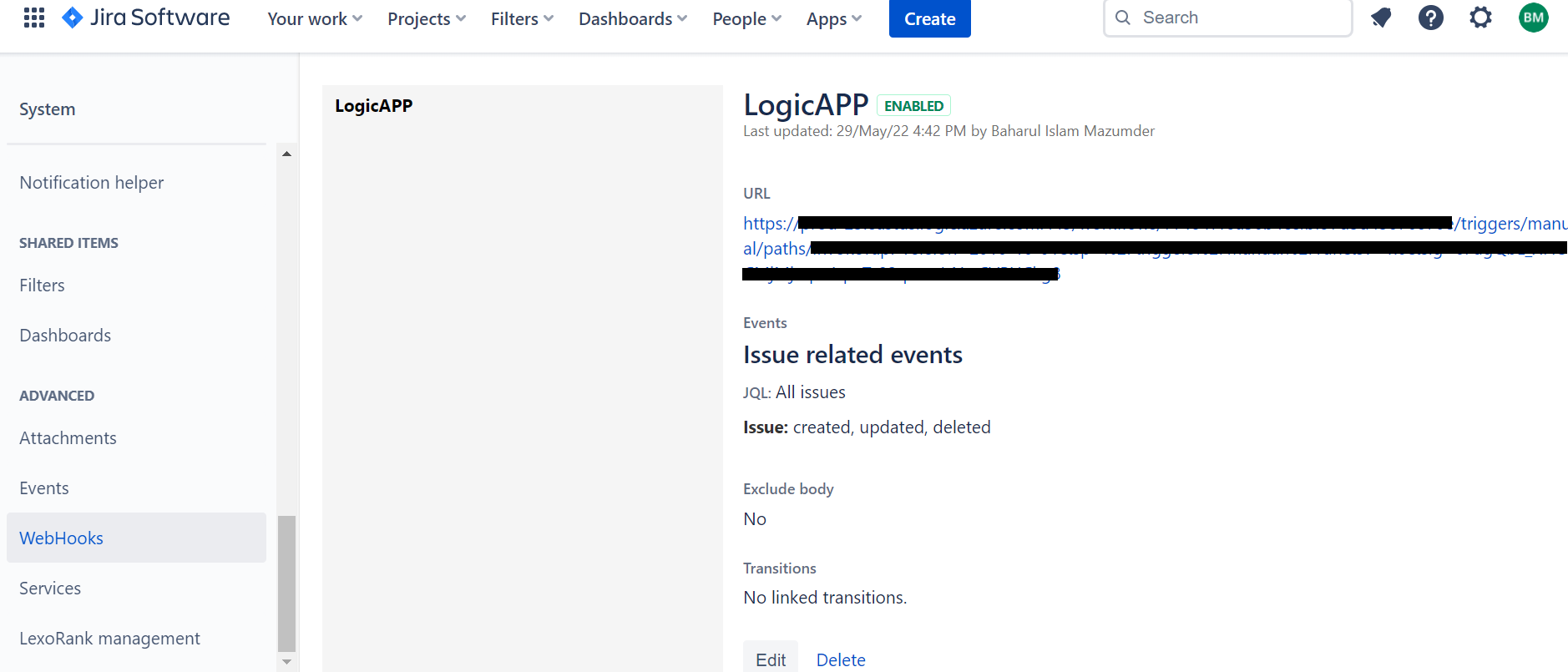Open the settings gear icon
This screenshot has width=1568, height=672.
[1480, 18]
